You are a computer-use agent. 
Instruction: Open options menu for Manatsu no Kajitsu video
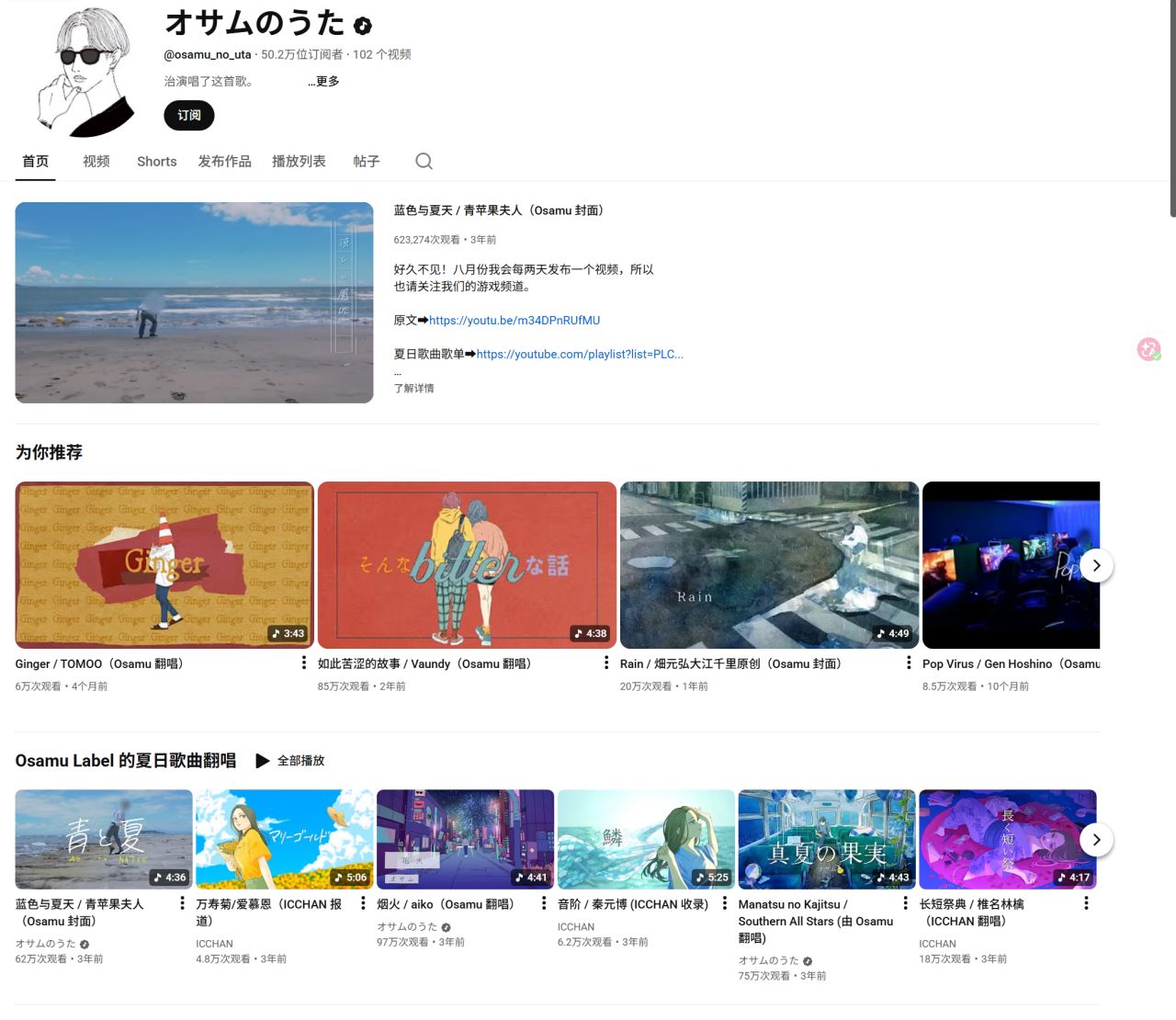click(906, 903)
